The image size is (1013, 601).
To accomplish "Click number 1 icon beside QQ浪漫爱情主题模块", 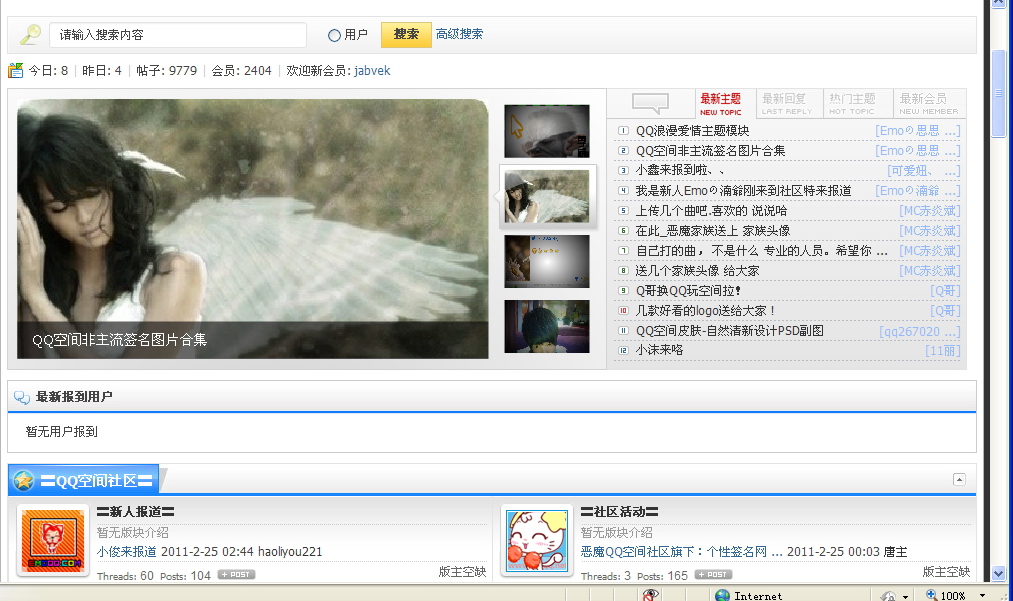I will (x=623, y=131).
